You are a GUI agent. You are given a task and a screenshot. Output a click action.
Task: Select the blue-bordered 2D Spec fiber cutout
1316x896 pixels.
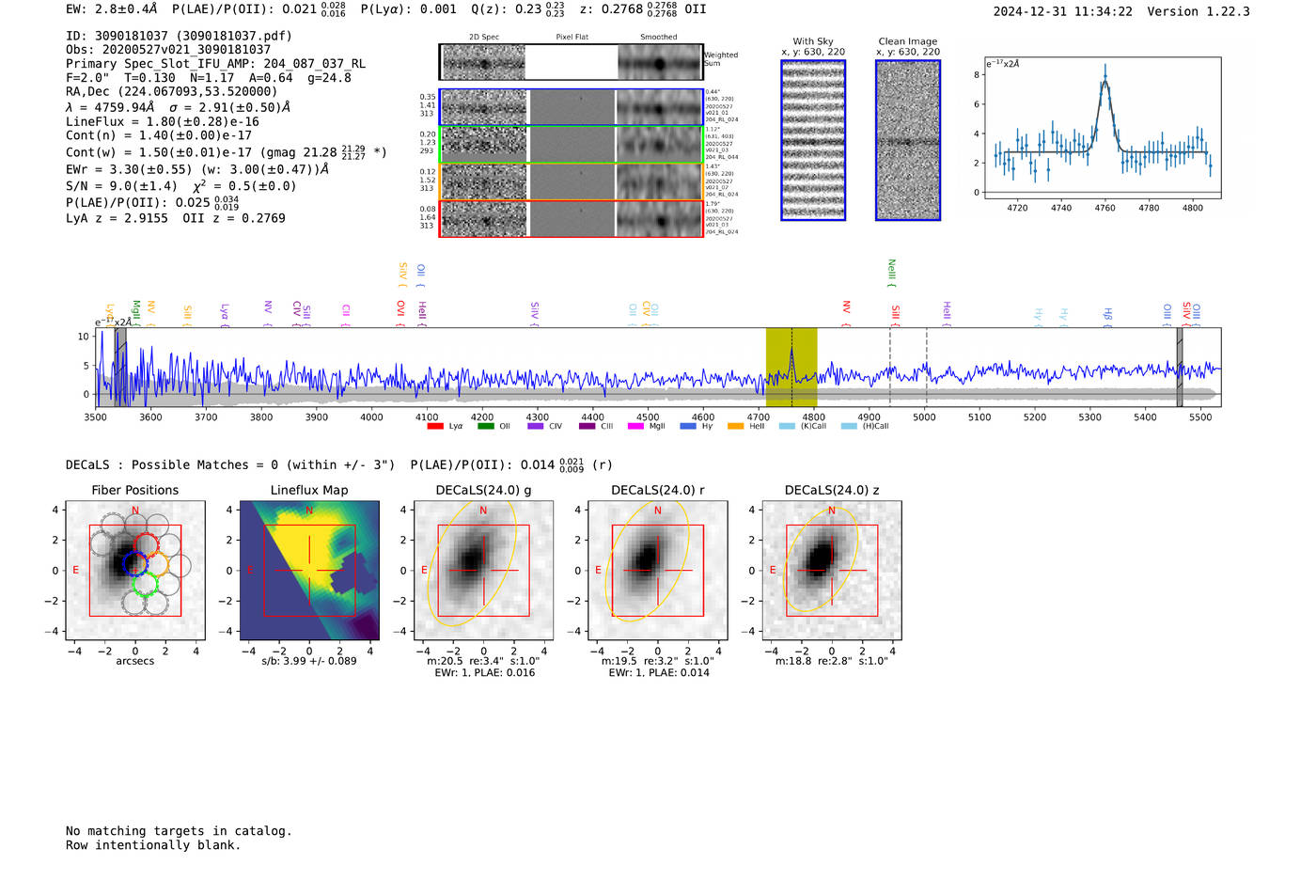(x=483, y=107)
